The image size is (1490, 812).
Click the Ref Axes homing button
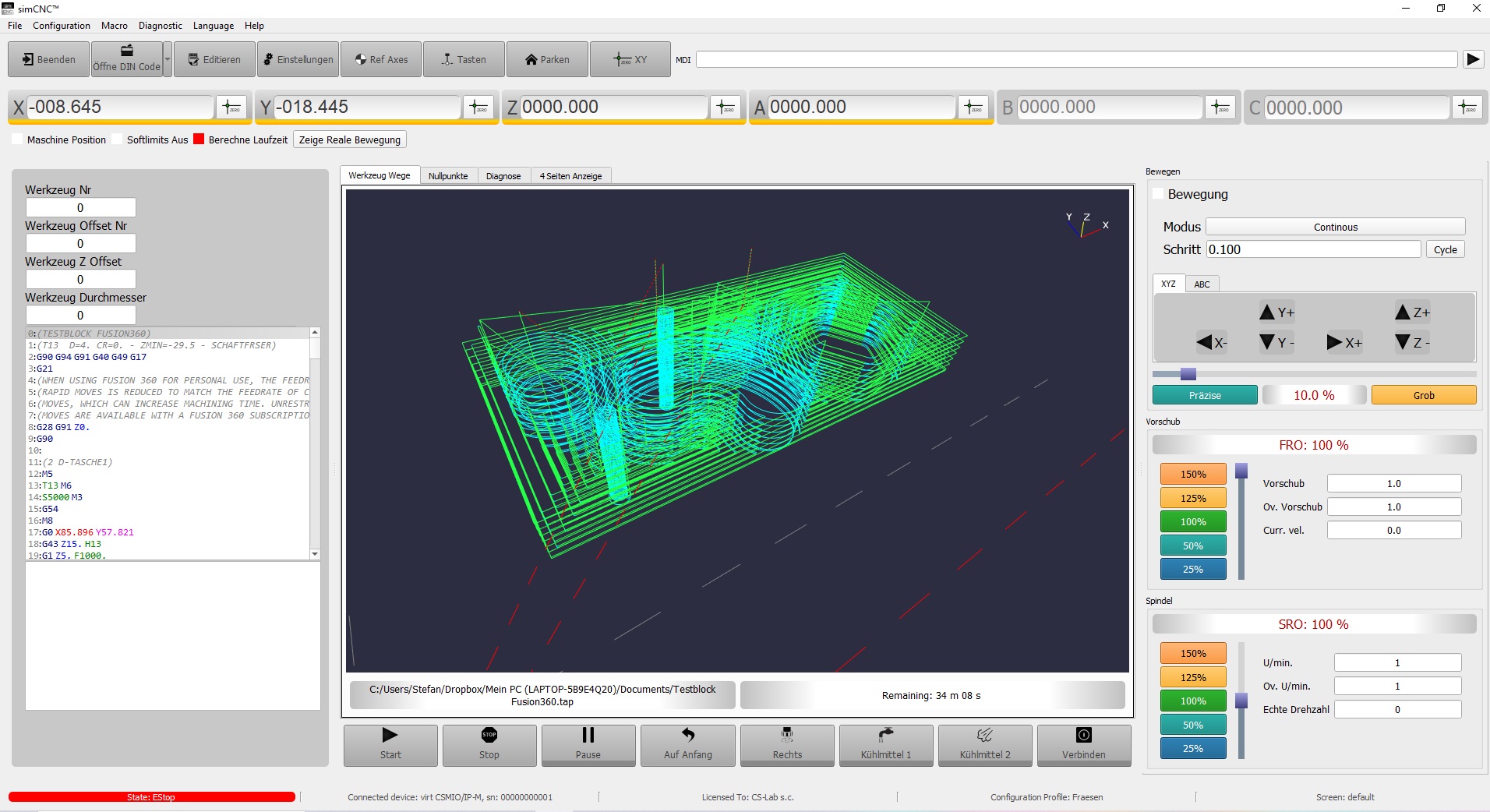[x=382, y=60]
